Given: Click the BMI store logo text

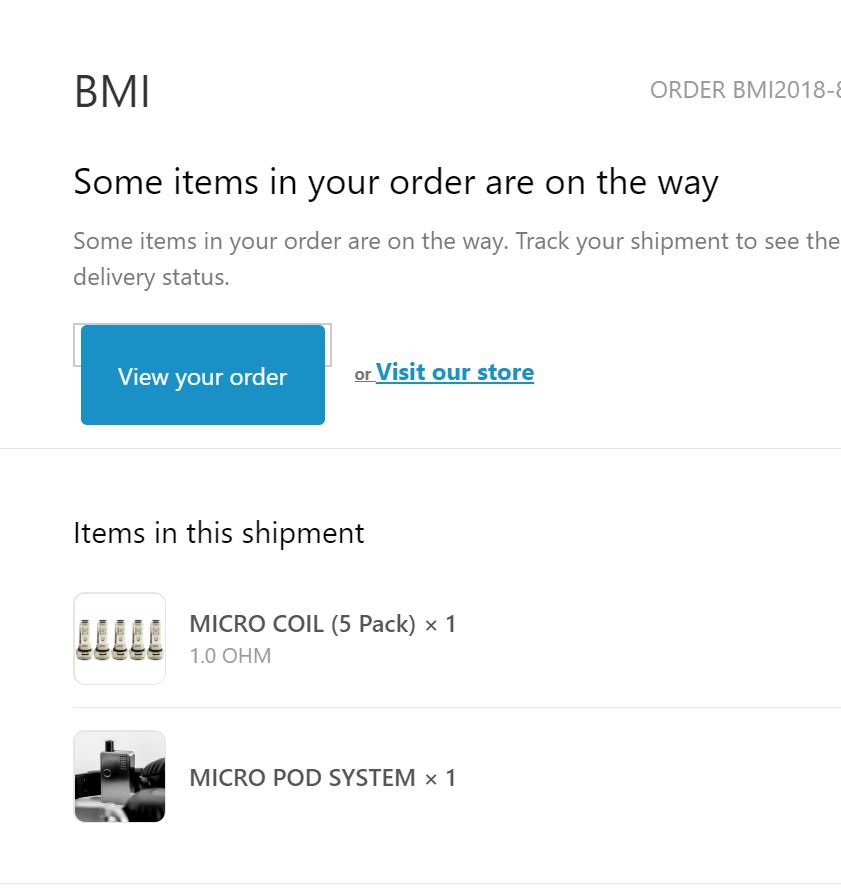Looking at the screenshot, I should (x=112, y=92).
